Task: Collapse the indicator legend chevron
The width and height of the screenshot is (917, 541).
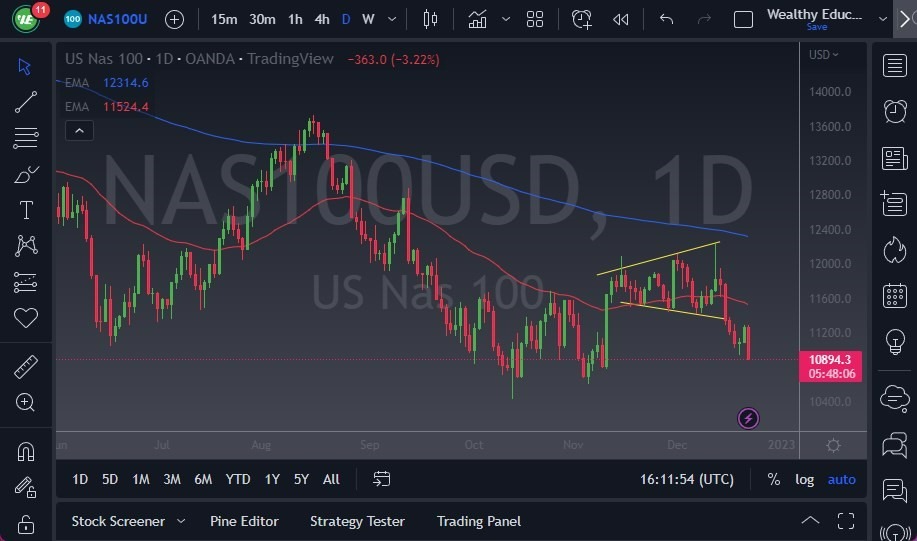Action: pos(79,130)
